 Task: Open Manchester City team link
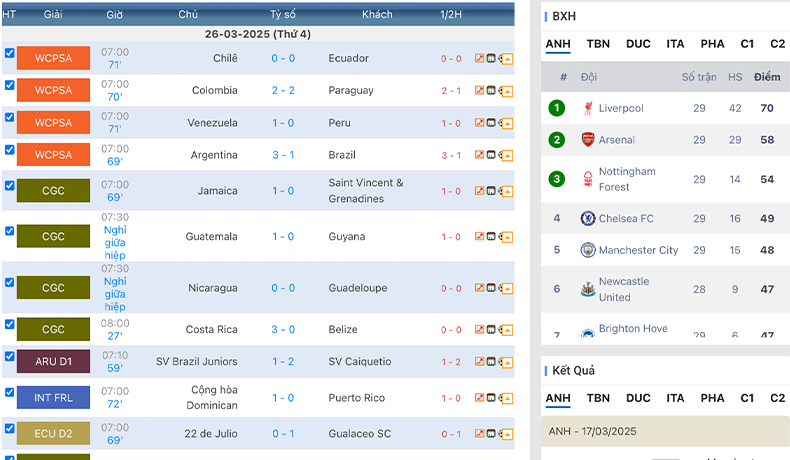click(x=638, y=250)
